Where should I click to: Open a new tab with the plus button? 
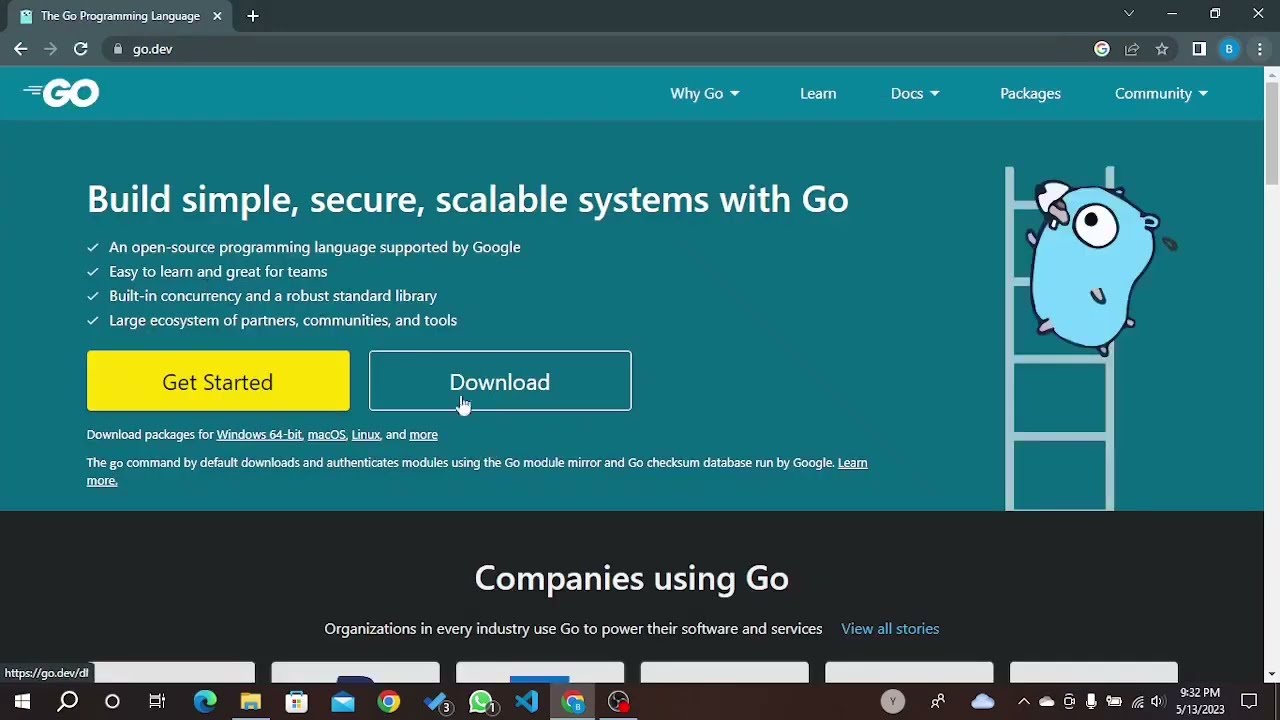pyautogui.click(x=253, y=16)
